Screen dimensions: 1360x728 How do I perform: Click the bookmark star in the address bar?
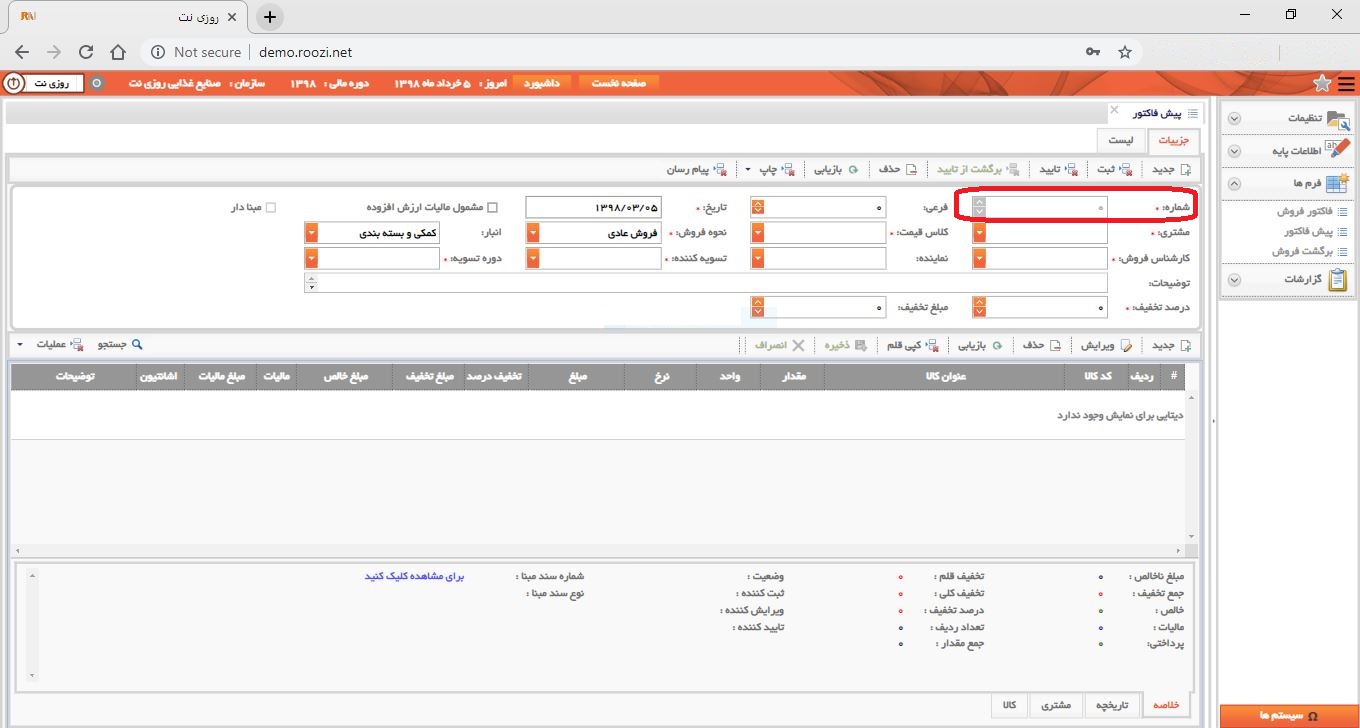(1124, 52)
